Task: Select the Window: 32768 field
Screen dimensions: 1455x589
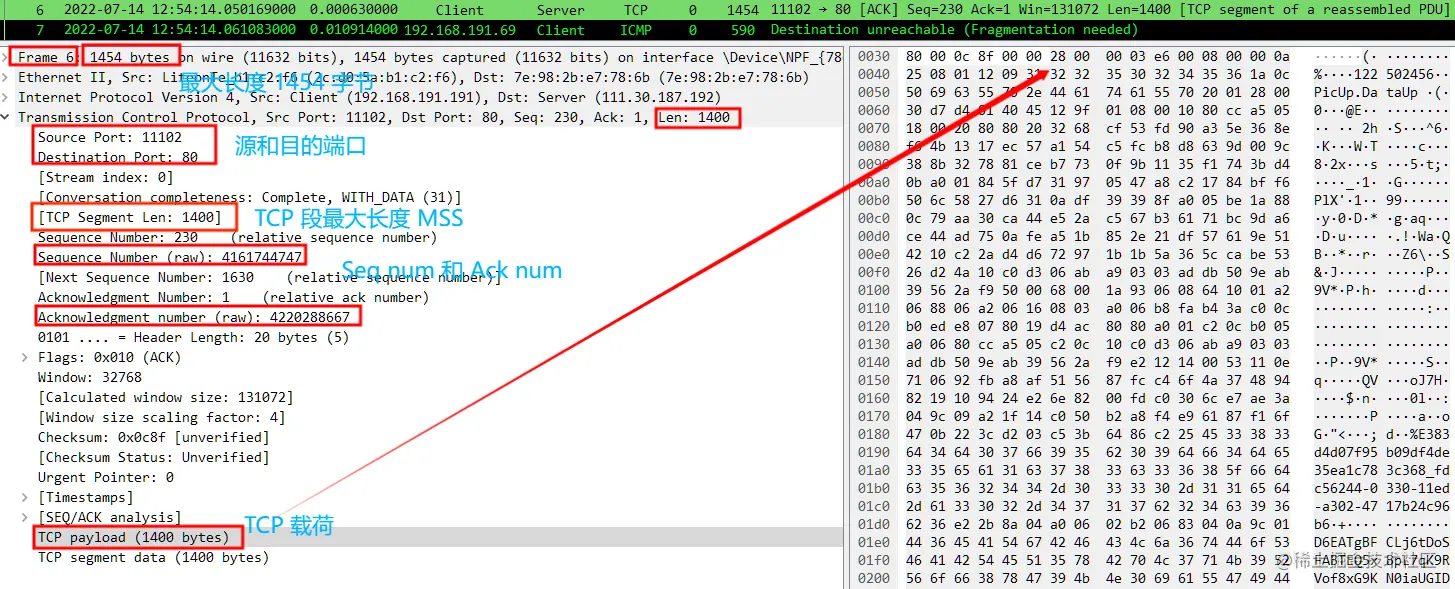Action: [x=90, y=377]
